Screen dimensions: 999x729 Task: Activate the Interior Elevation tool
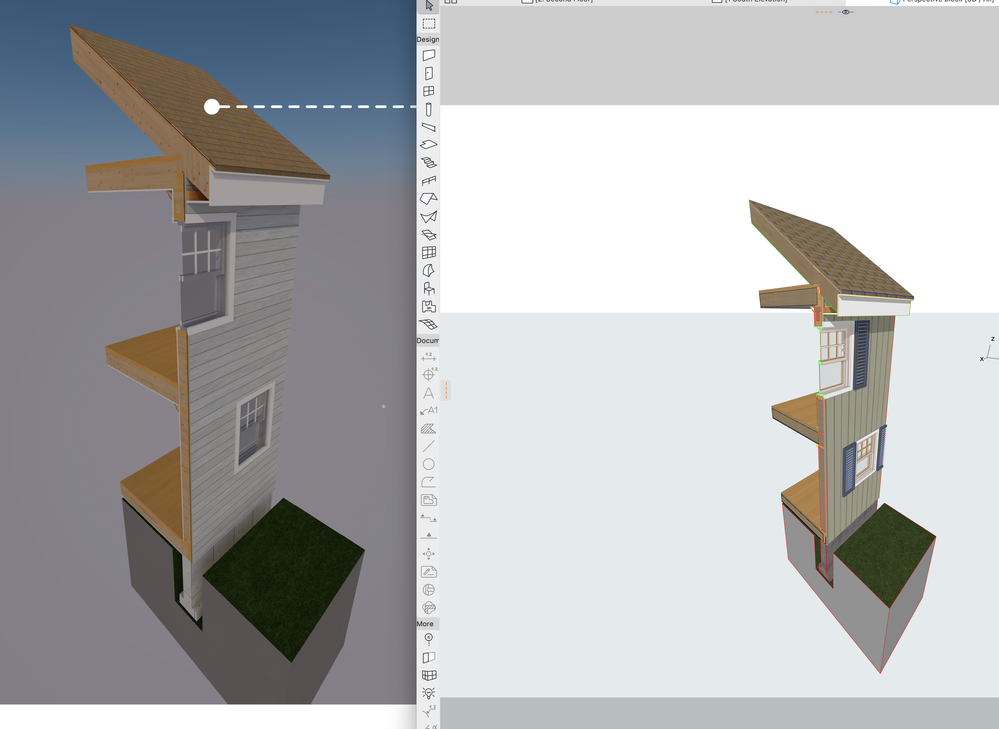pyautogui.click(x=429, y=554)
